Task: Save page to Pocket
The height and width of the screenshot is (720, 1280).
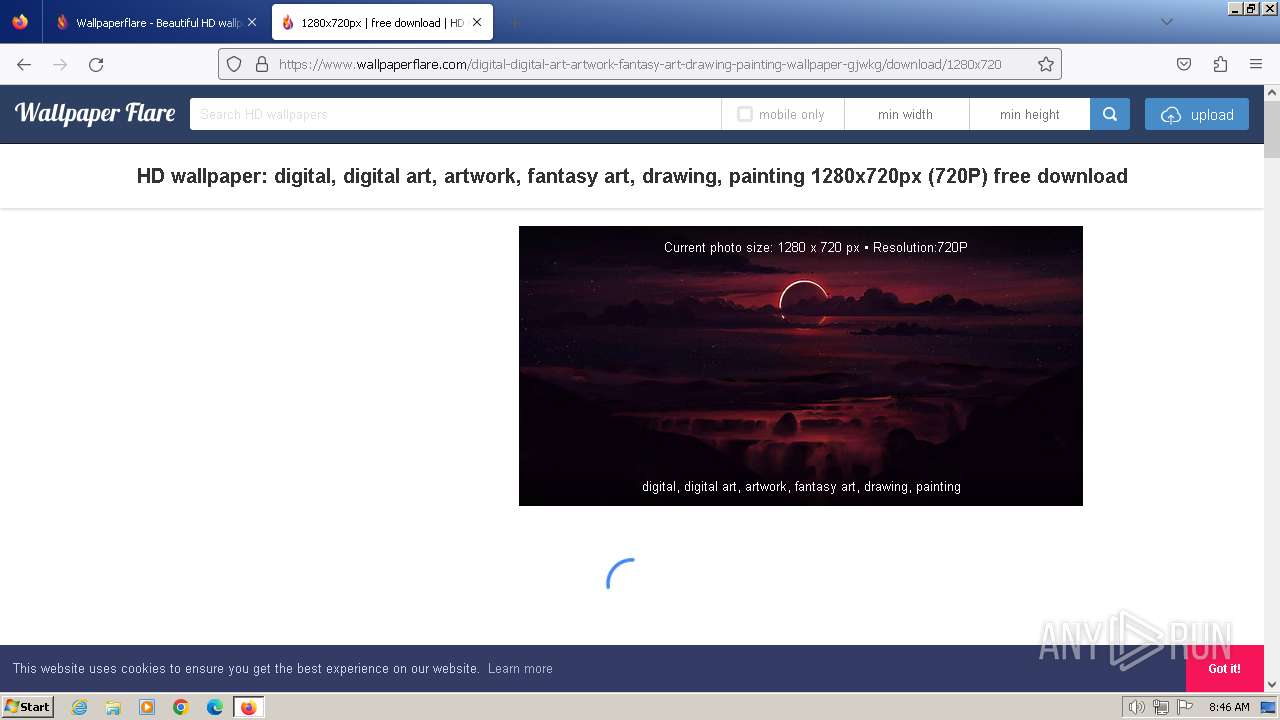Action: click(1184, 64)
